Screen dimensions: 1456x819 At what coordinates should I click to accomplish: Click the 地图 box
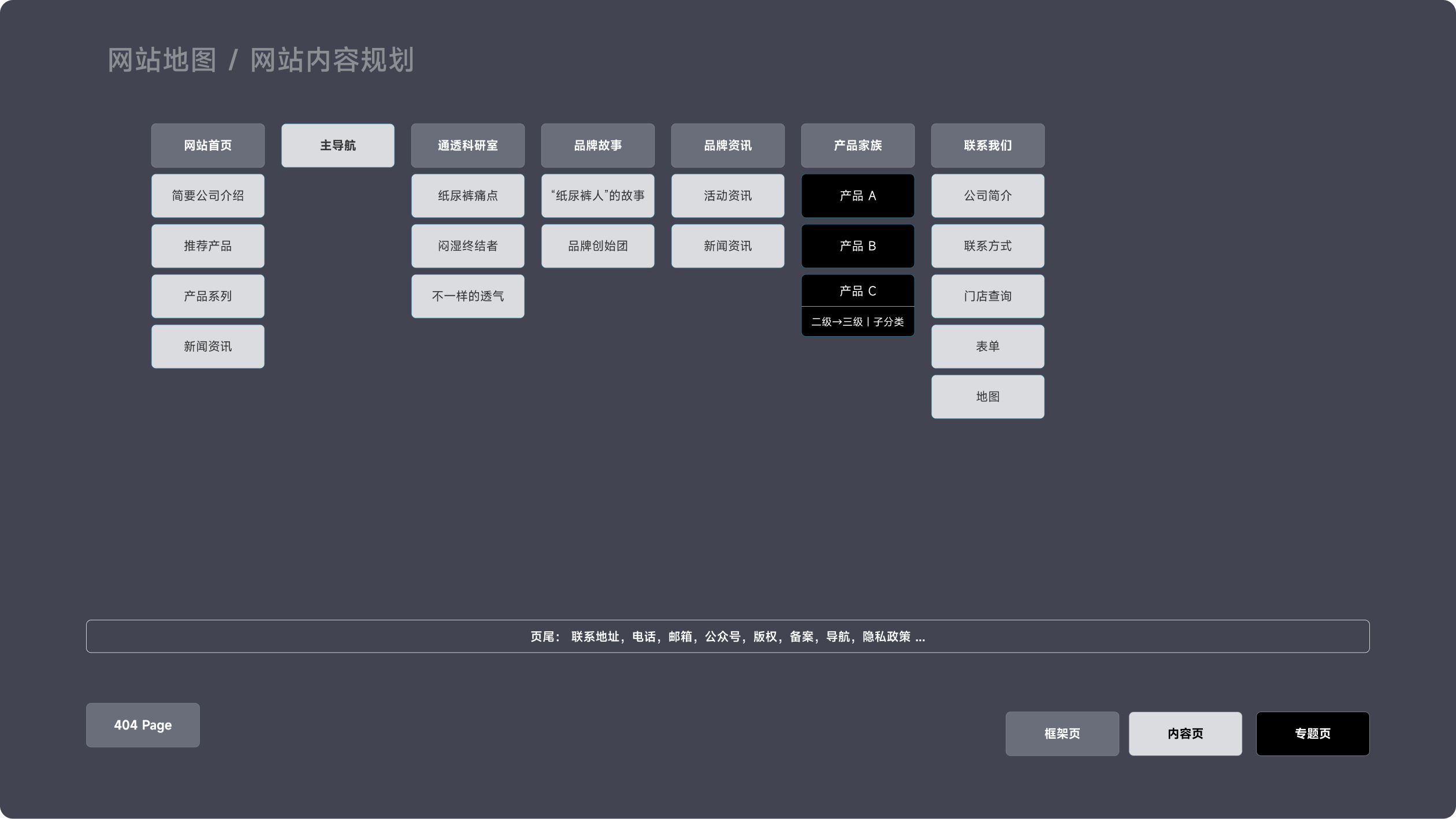pyautogui.click(x=987, y=397)
